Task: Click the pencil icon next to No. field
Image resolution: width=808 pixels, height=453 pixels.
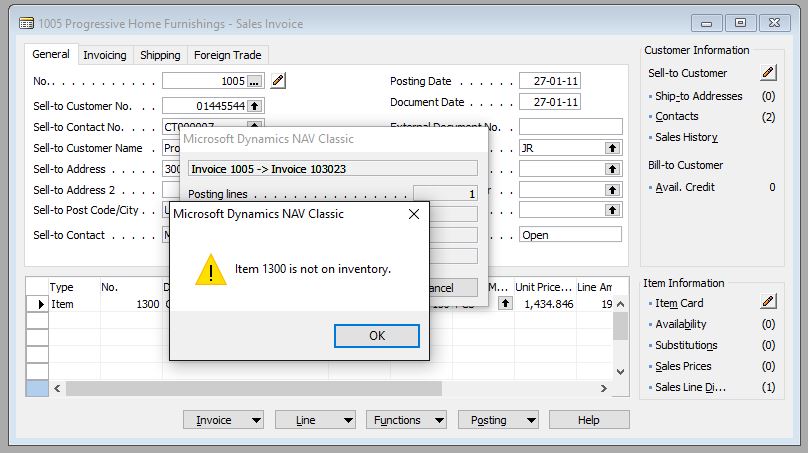Action: pyautogui.click(x=278, y=80)
